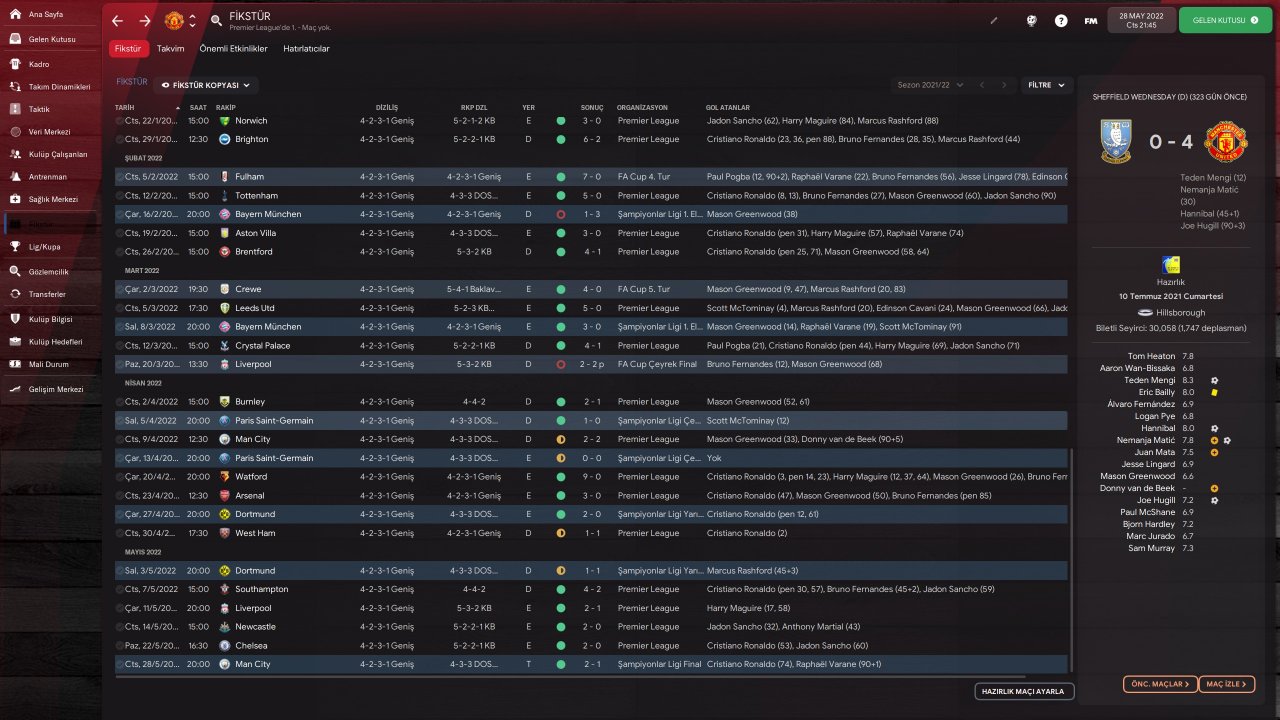Image resolution: width=1280 pixels, height=720 pixels.
Task: Click the 28 May 2022 date button
Action: pyautogui.click(x=1141, y=20)
